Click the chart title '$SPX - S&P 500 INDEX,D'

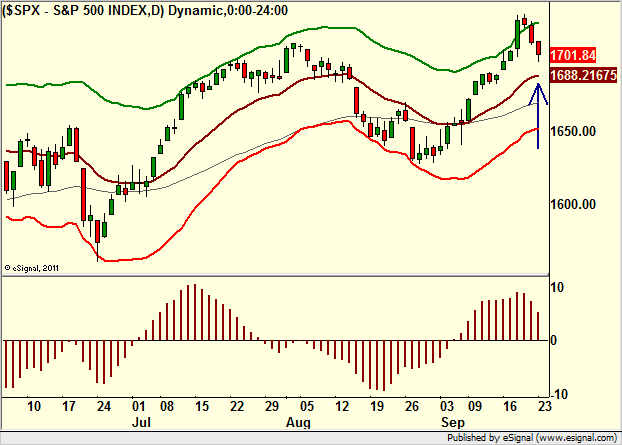click(x=83, y=10)
